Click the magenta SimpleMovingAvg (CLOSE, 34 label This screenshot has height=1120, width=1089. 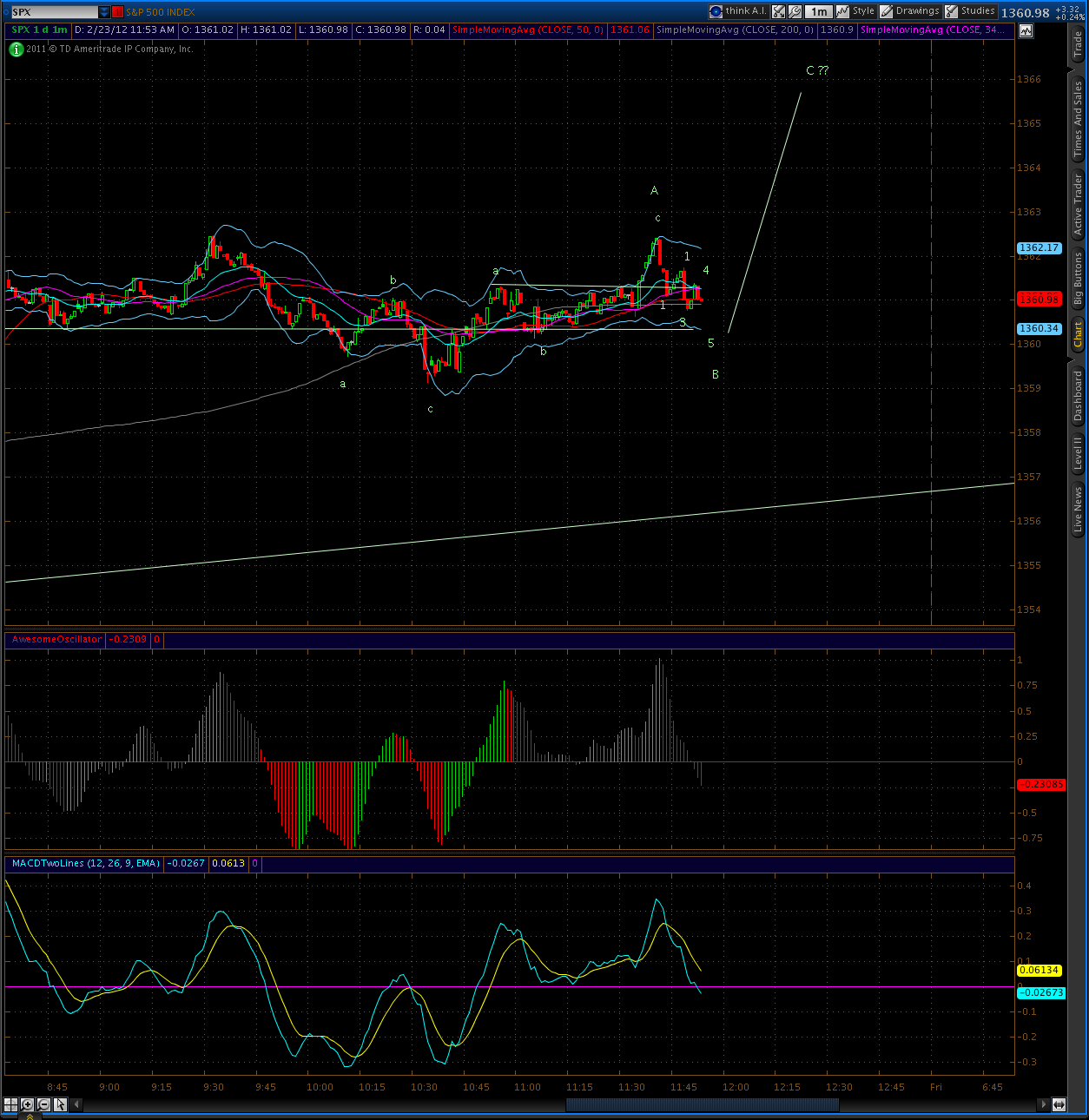pyautogui.click(x=933, y=30)
